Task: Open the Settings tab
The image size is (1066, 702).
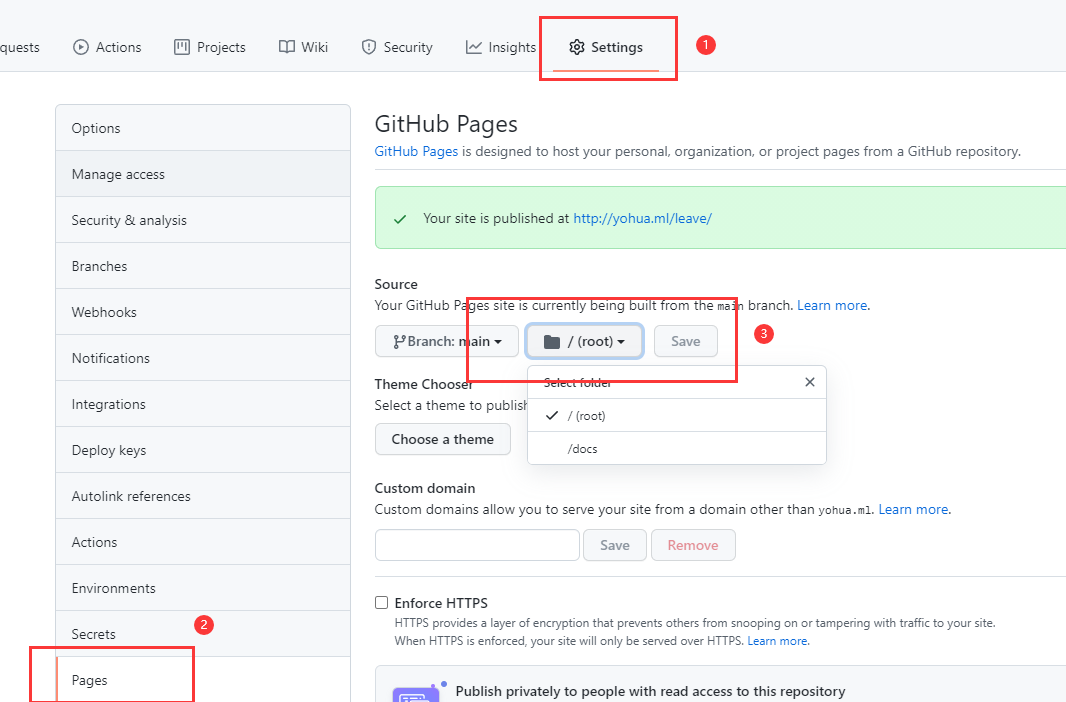Action: (x=606, y=47)
